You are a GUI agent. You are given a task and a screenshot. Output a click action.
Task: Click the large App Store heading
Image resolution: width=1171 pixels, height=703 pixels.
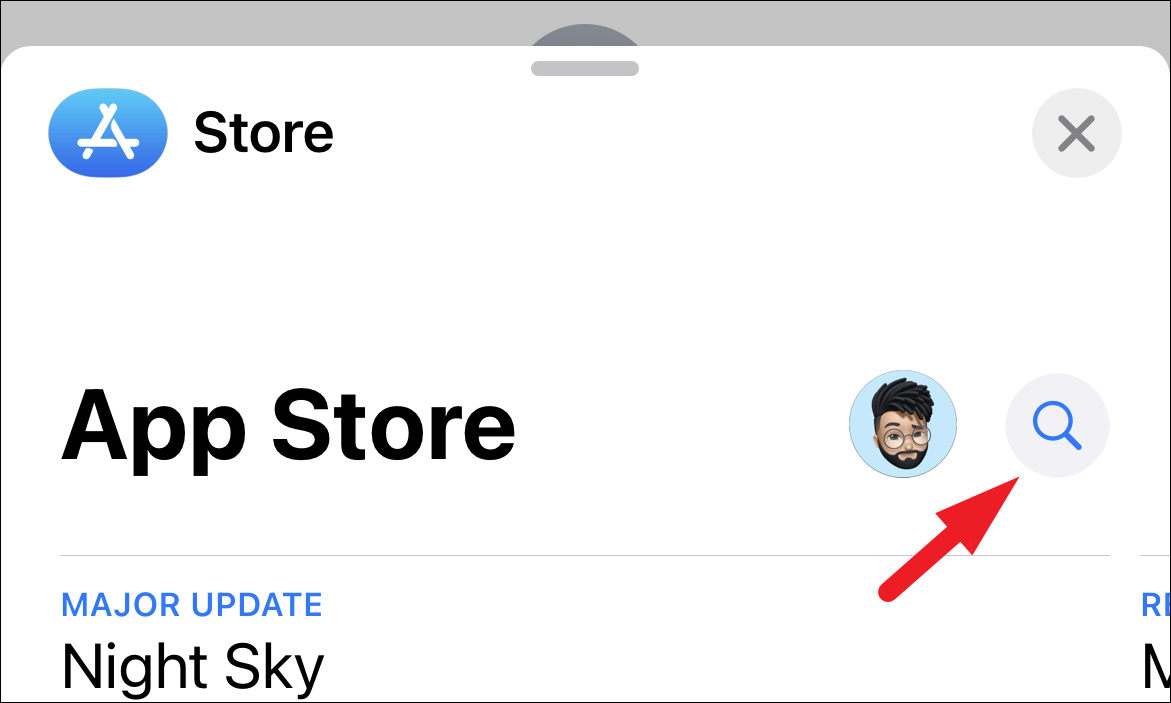click(x=288, y=429)
